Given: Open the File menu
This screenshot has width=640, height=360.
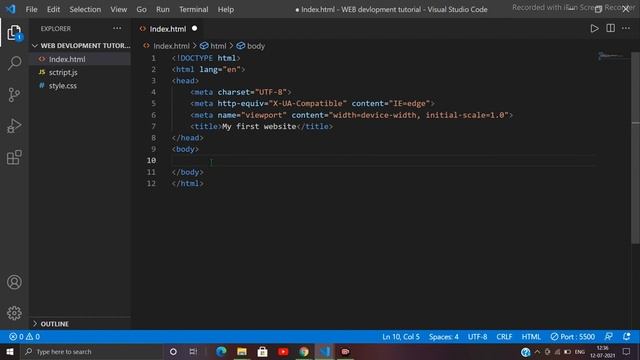Looking at the screenshot, I should tap(31, 9).
